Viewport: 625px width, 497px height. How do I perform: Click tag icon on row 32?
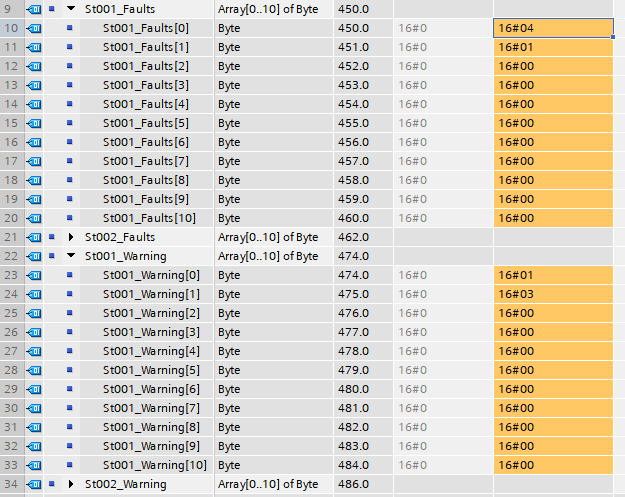[x=34, y=446]
